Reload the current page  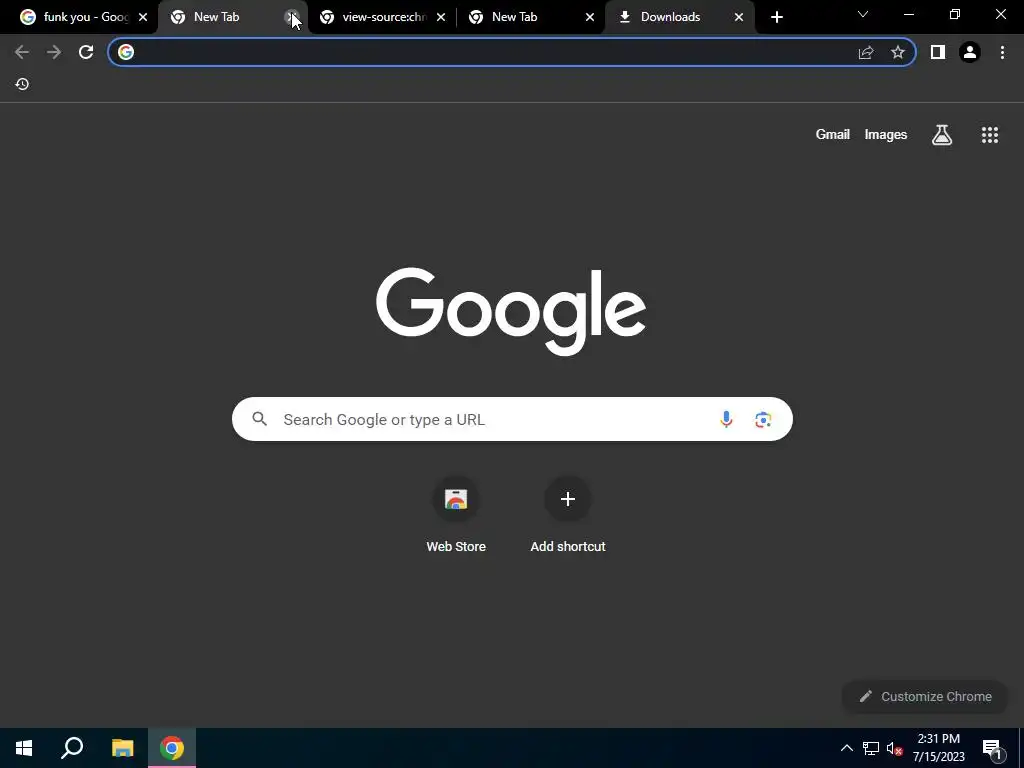[x=86, y=52]
